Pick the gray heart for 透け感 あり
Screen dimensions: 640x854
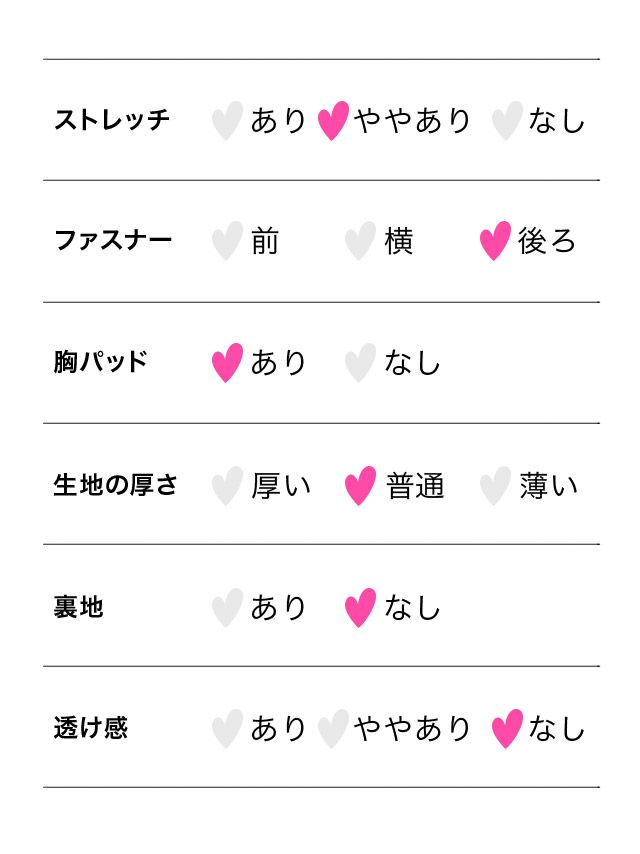(227, 729)
